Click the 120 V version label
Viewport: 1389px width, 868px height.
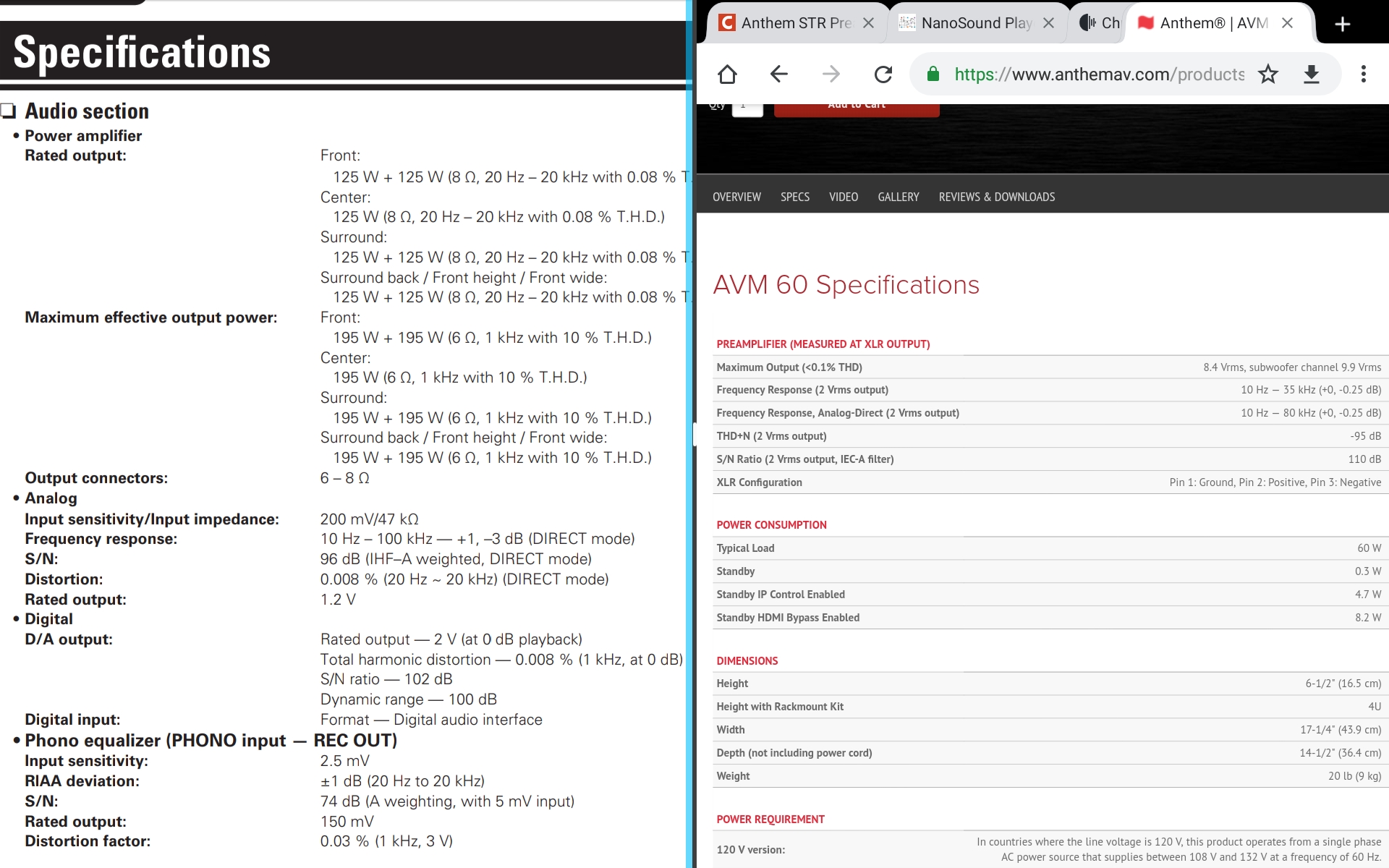[750, 850]
